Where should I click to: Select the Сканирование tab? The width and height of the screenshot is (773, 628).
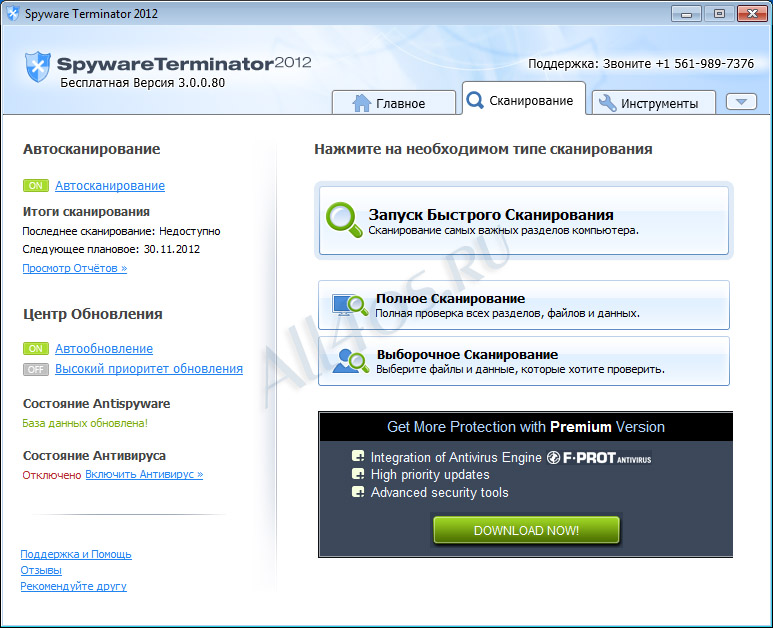524,99
